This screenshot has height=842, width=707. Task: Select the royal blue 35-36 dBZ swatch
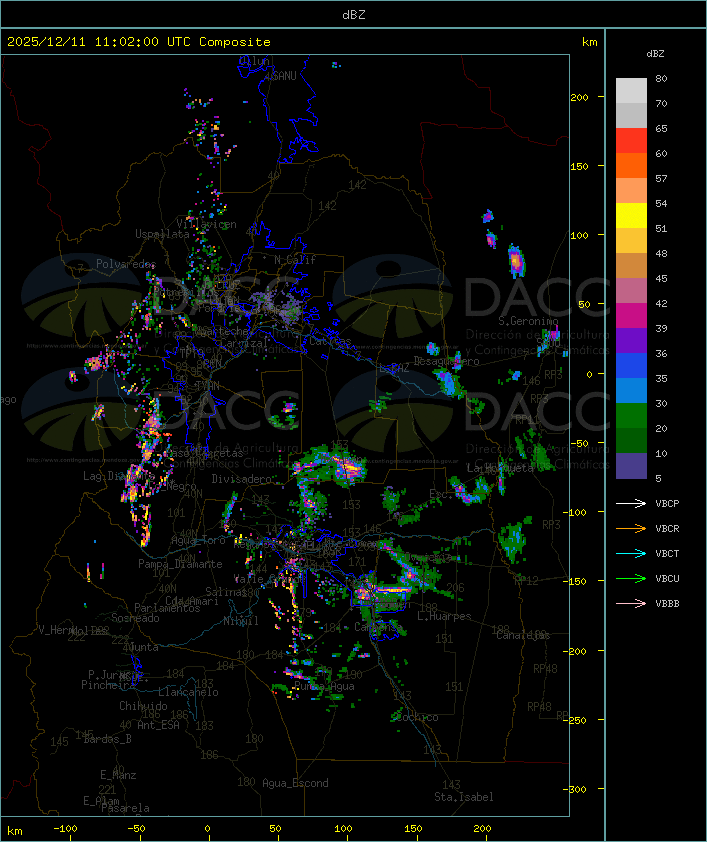click(x=631, y=366)
